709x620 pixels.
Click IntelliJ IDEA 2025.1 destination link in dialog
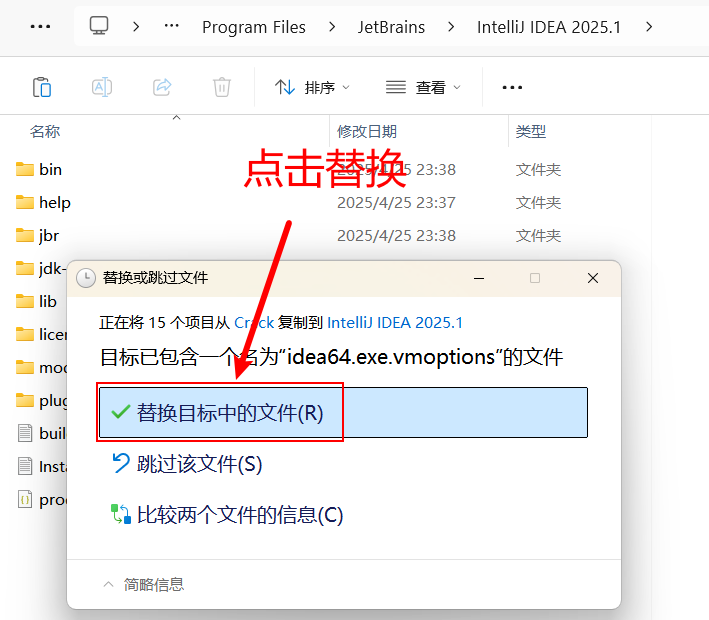coord(395,323)
